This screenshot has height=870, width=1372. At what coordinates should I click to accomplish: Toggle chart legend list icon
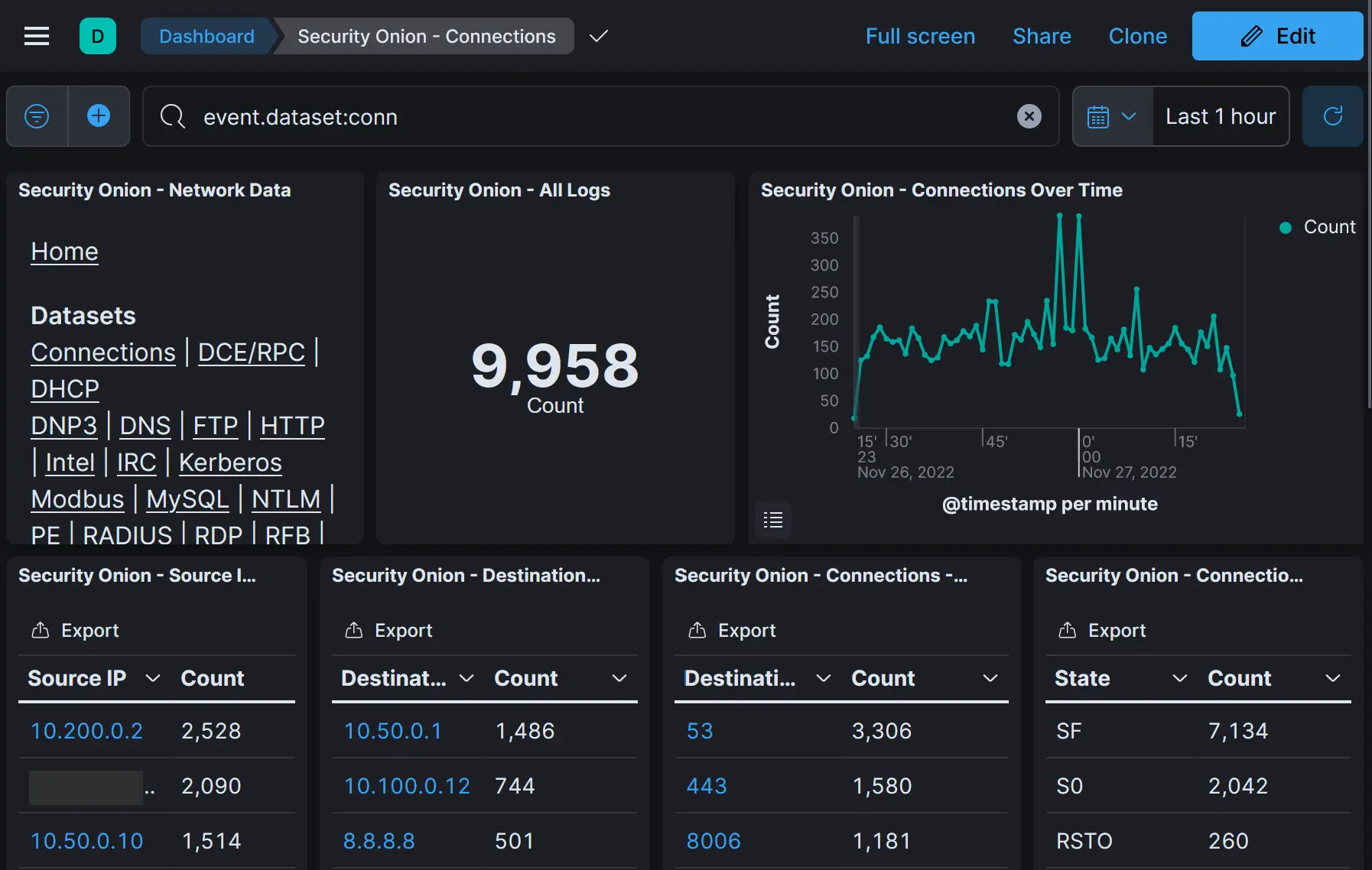click(773, 520)
